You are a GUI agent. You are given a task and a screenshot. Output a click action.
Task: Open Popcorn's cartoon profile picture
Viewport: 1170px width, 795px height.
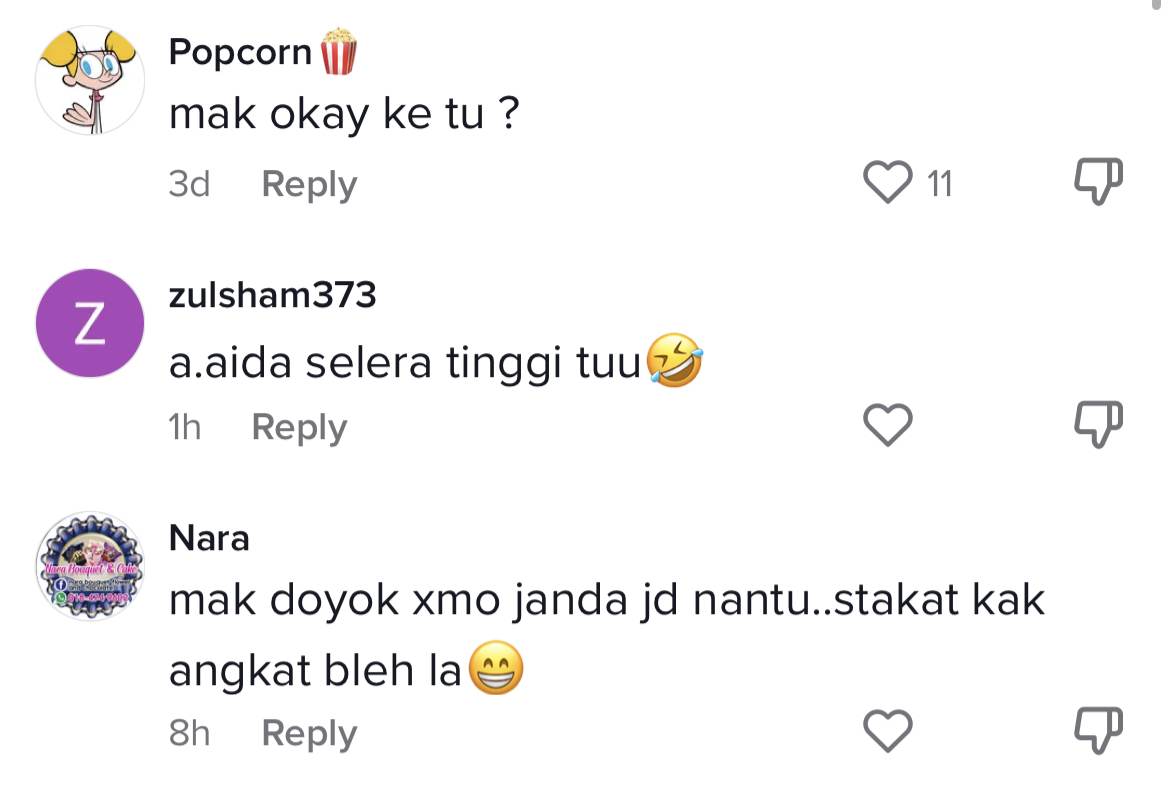coord(90,81)
